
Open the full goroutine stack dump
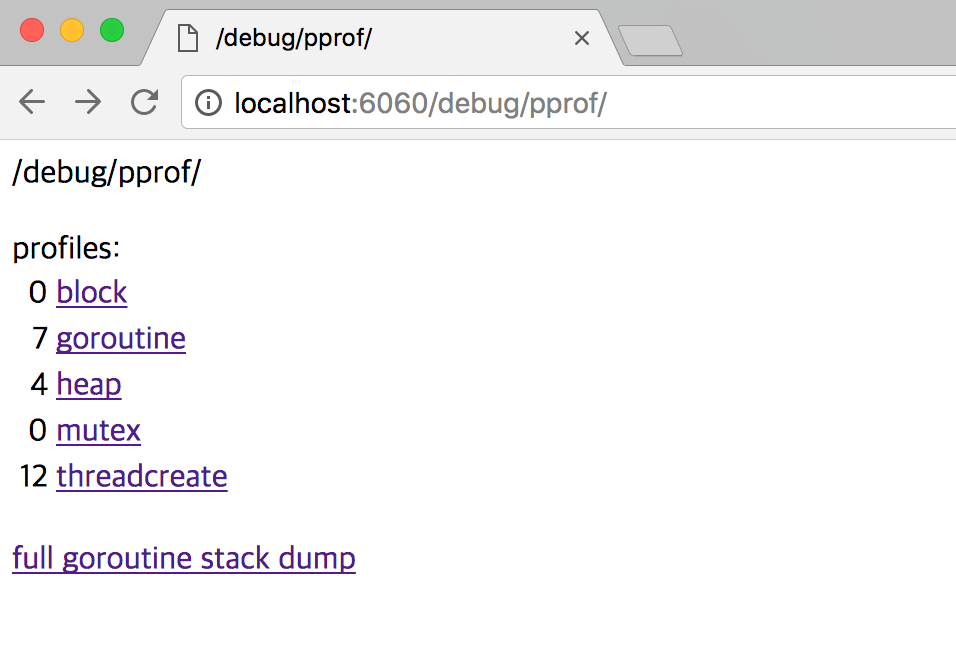pyautogui.click(x=183, y=558)
